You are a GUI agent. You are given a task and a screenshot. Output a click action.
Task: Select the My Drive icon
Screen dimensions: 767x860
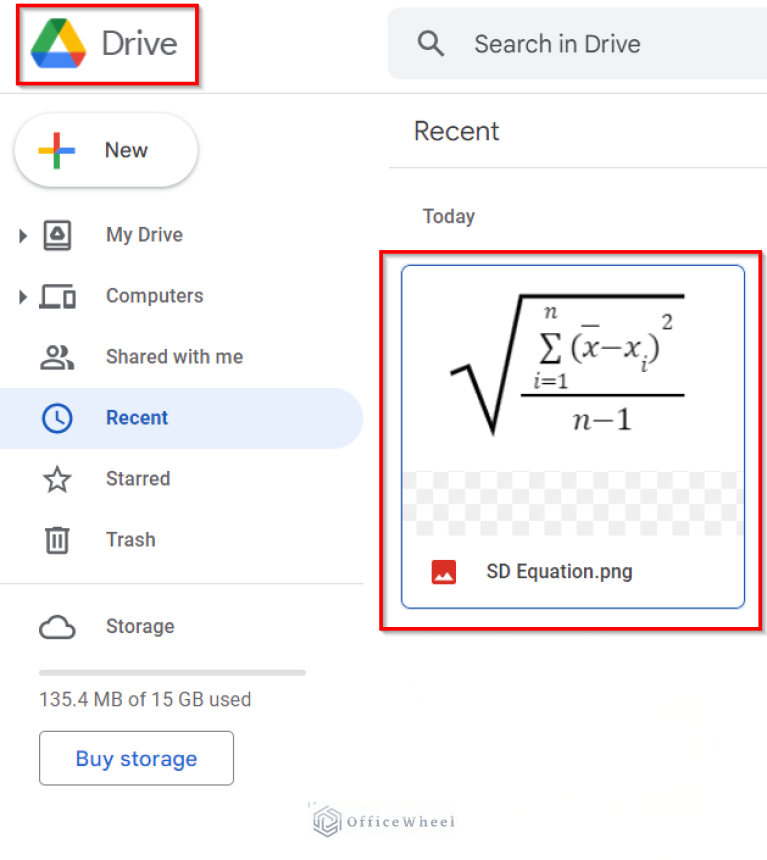pos(58,234)
